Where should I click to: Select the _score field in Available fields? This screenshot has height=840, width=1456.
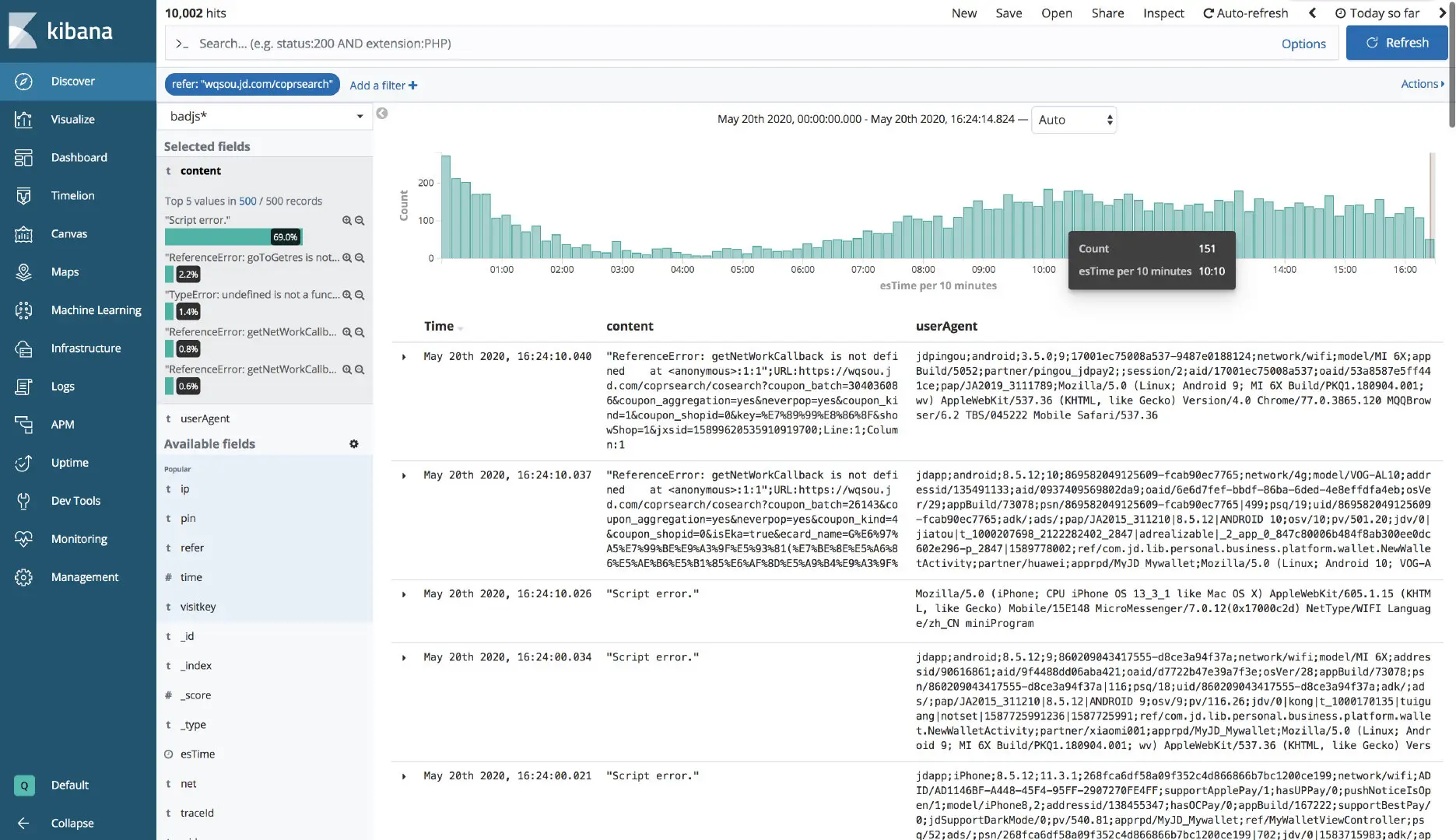196,696
